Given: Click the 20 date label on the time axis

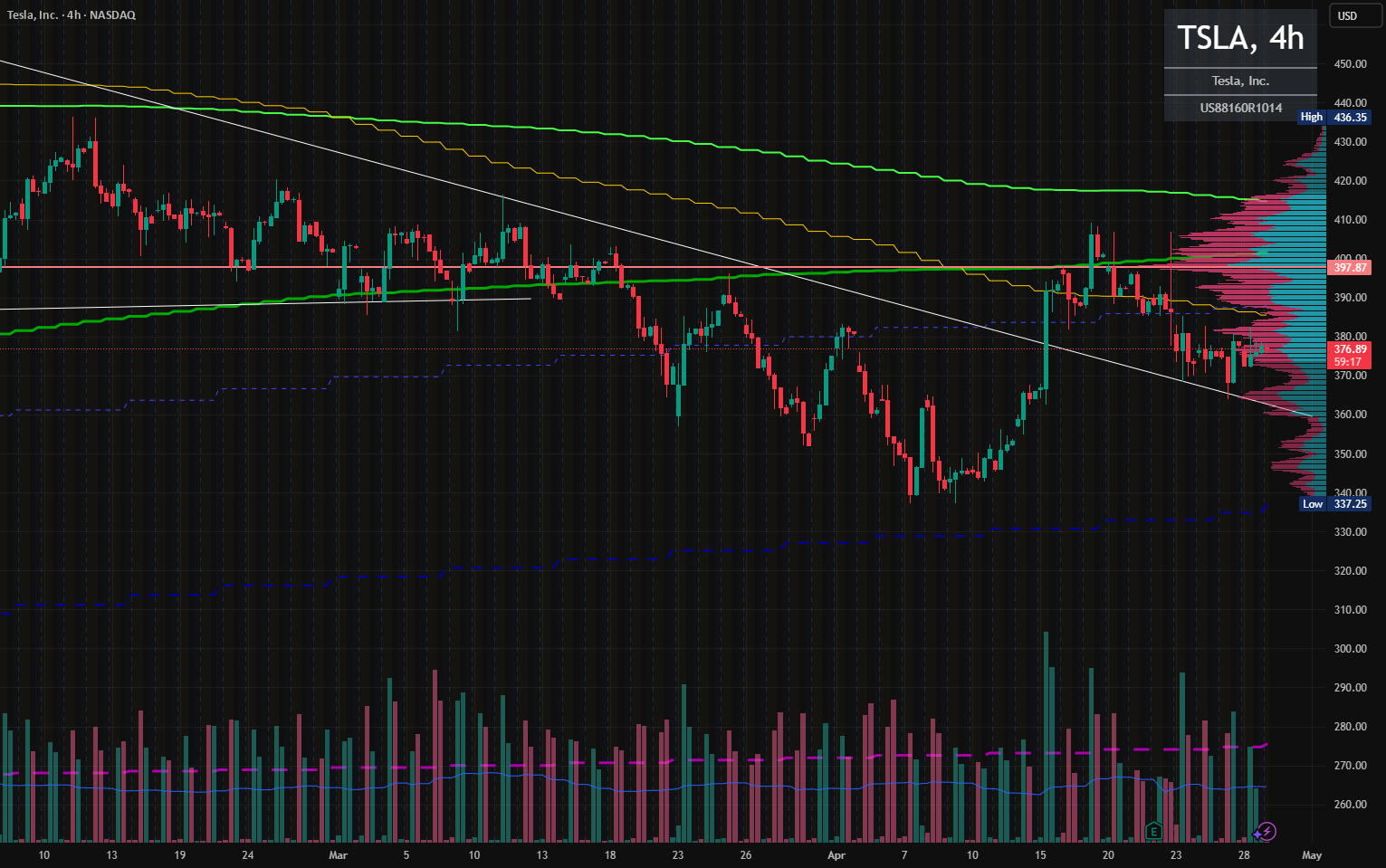Looking at the screenshot, I should click(1108, 855).
